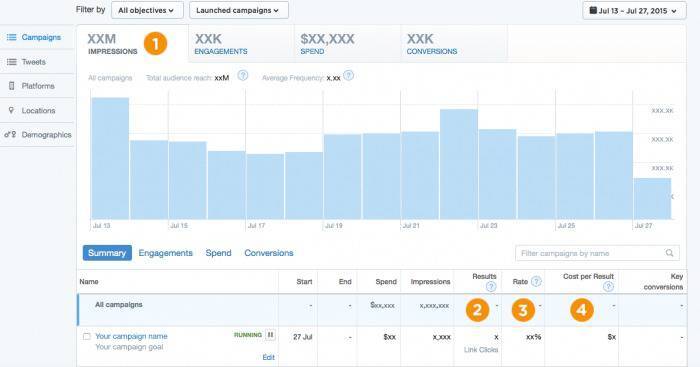Select the Spend metric tab at top
This screenshot has width=700, height=367.
[x=347, y=44]
